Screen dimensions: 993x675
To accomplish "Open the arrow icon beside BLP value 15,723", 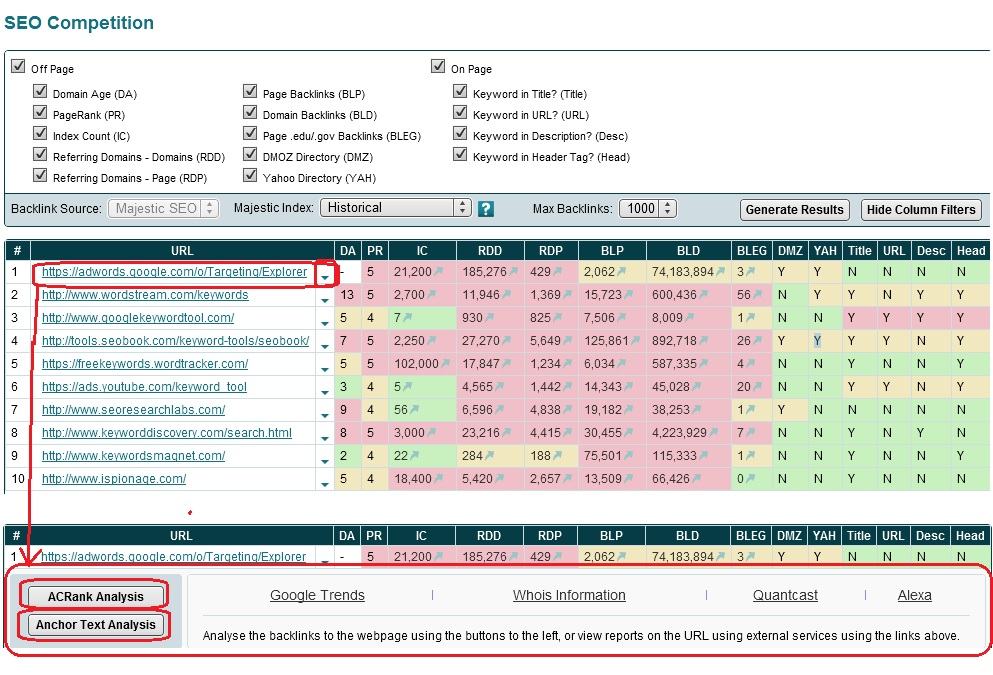I will 629,294.
